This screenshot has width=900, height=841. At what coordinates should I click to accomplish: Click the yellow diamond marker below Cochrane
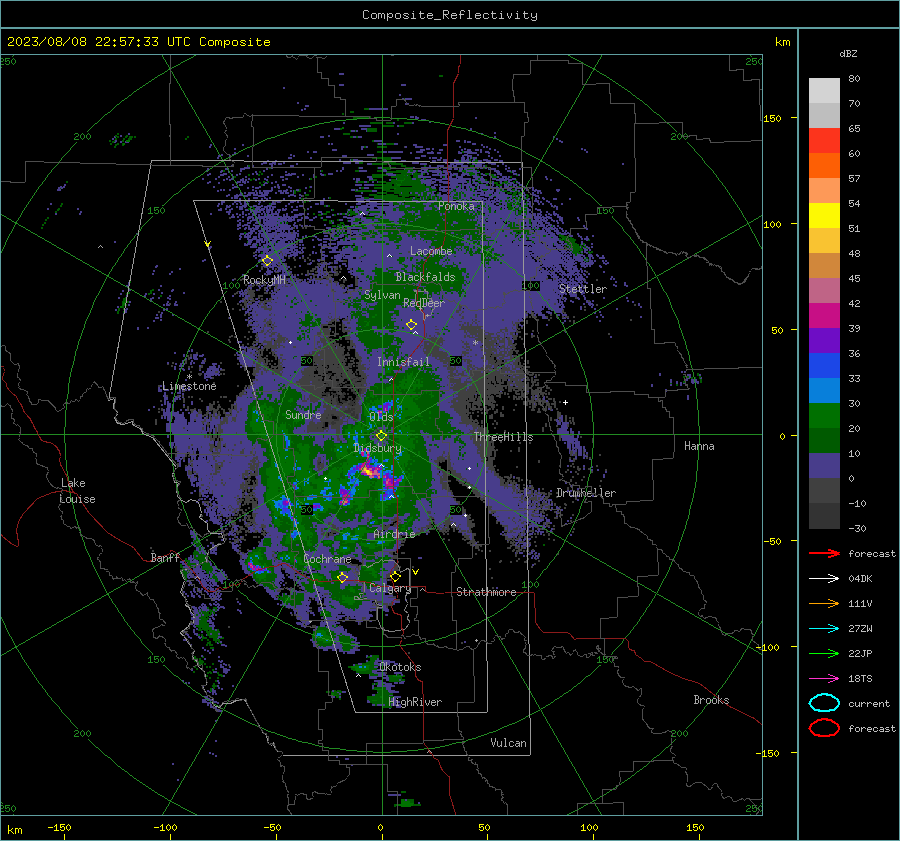tap(343, 577)
